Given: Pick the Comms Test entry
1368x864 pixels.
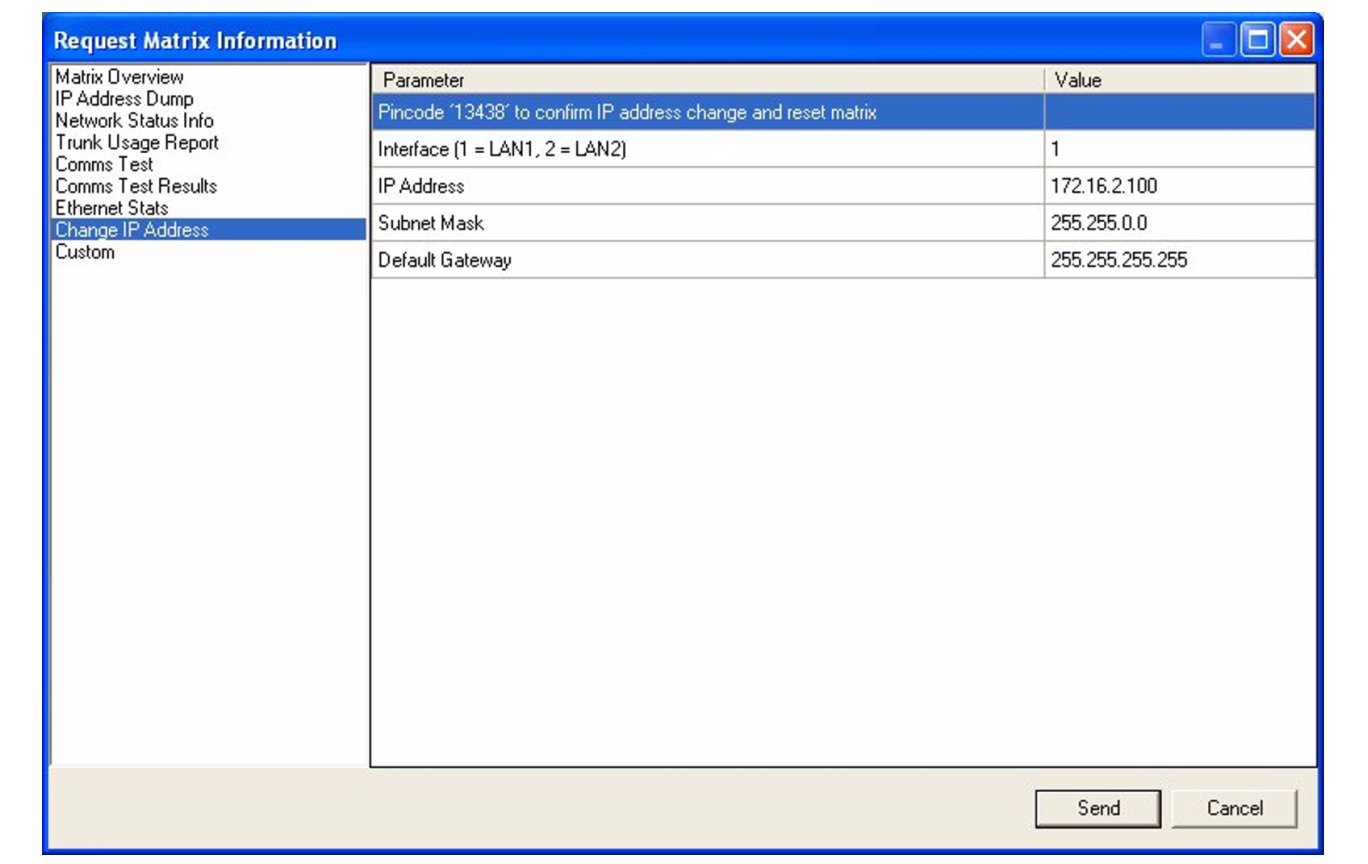Looking at the screenshot, I should click(x=104, y=165).
